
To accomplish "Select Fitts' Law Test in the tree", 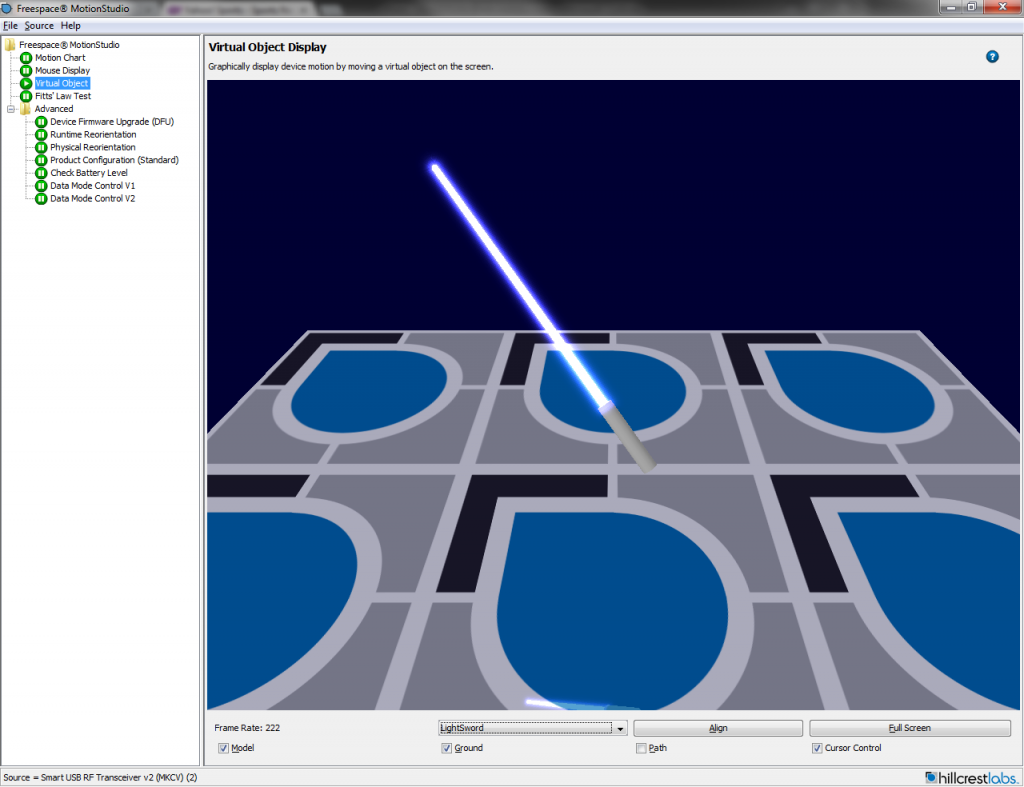I will click(63, 96).
